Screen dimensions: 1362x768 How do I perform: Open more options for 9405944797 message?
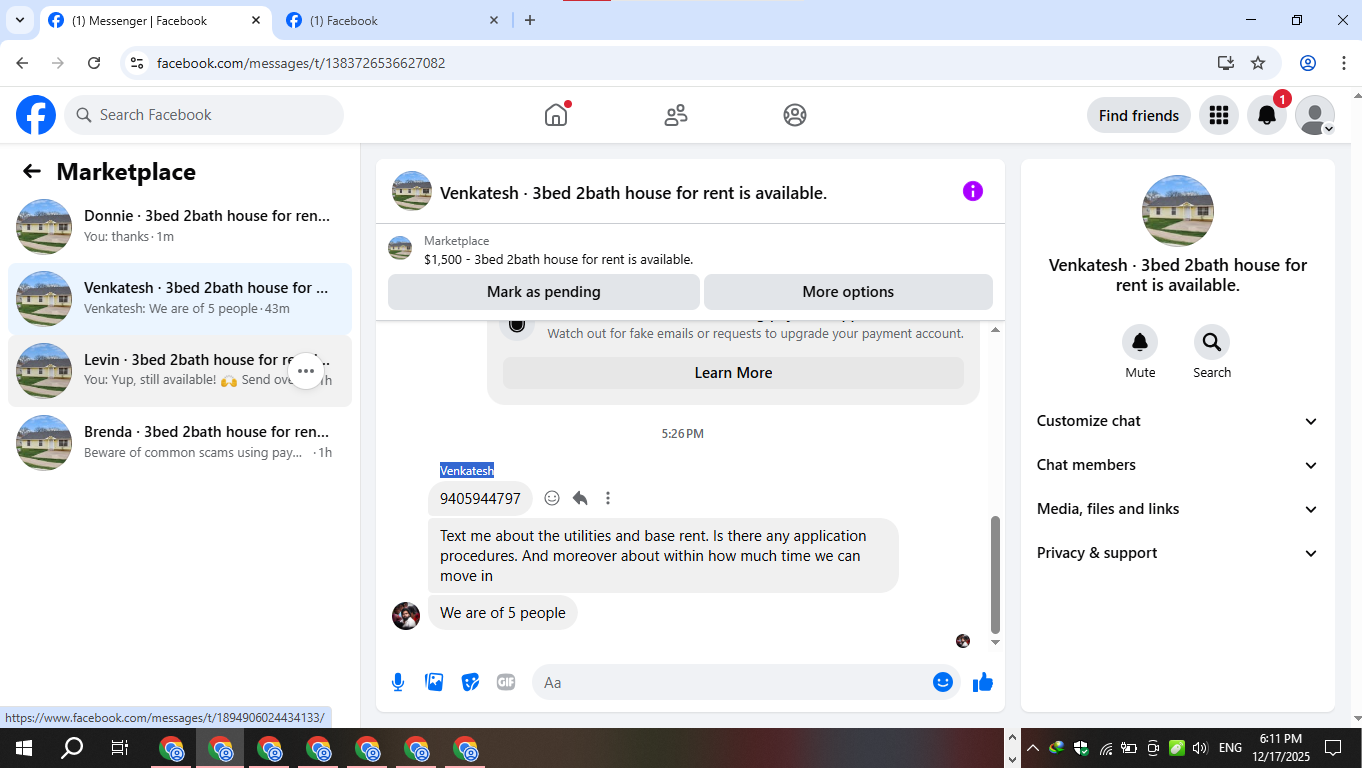click(608, 498)
